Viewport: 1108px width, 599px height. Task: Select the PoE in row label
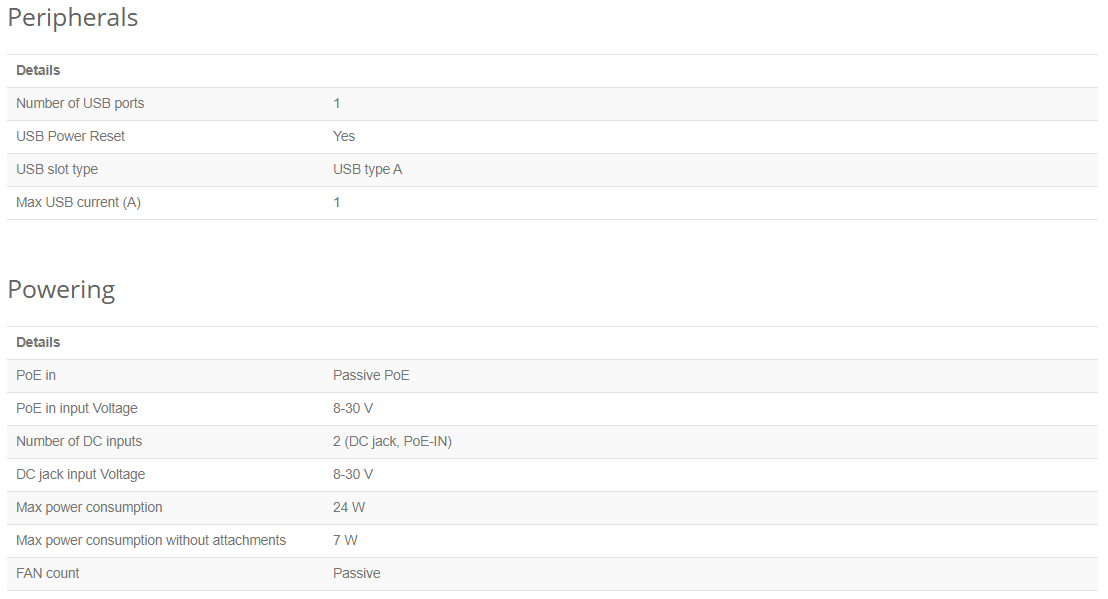pyautogui.click(x=36, y=376)
